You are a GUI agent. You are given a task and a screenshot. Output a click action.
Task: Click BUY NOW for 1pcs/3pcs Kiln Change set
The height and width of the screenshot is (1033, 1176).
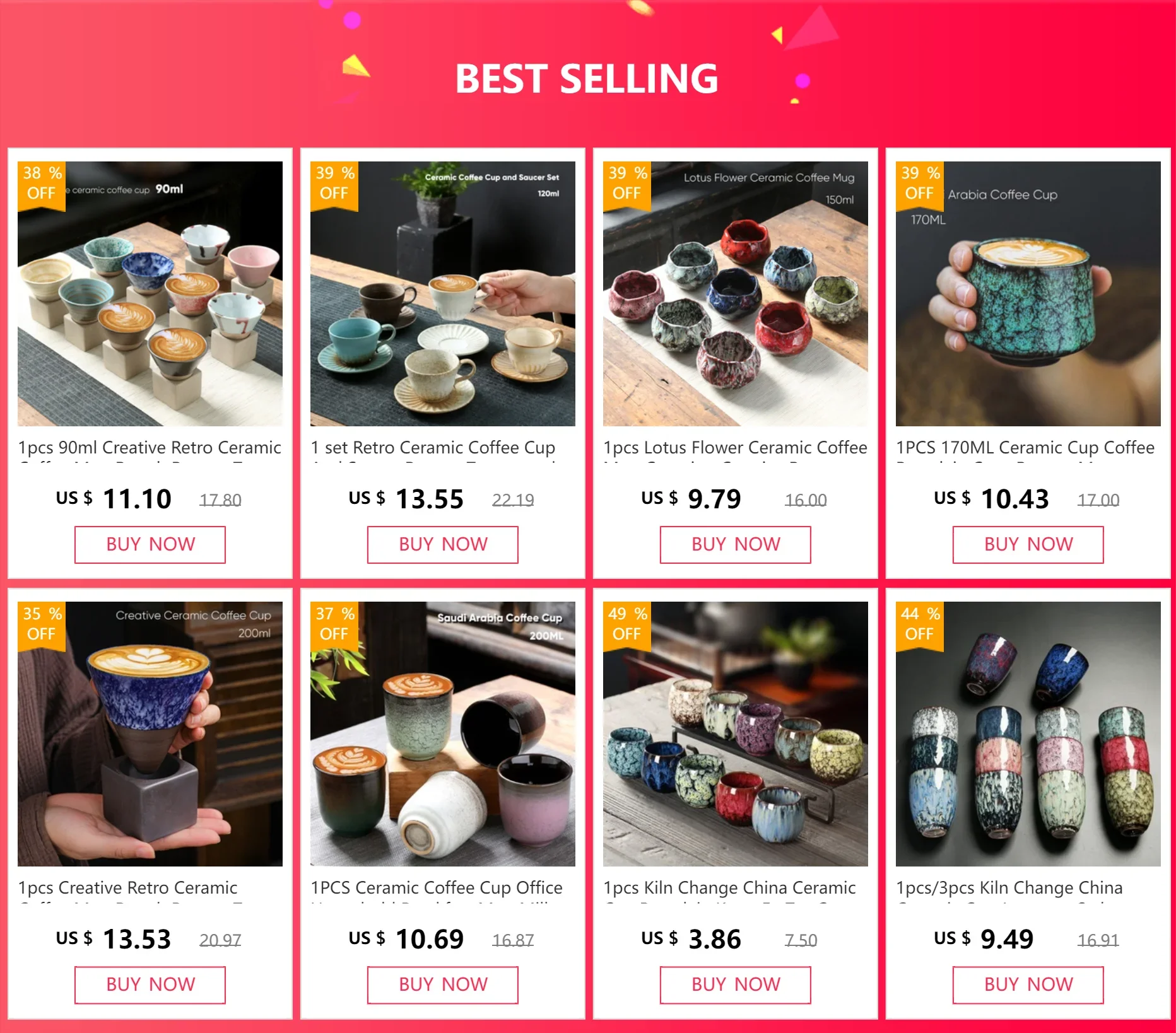1028,984
